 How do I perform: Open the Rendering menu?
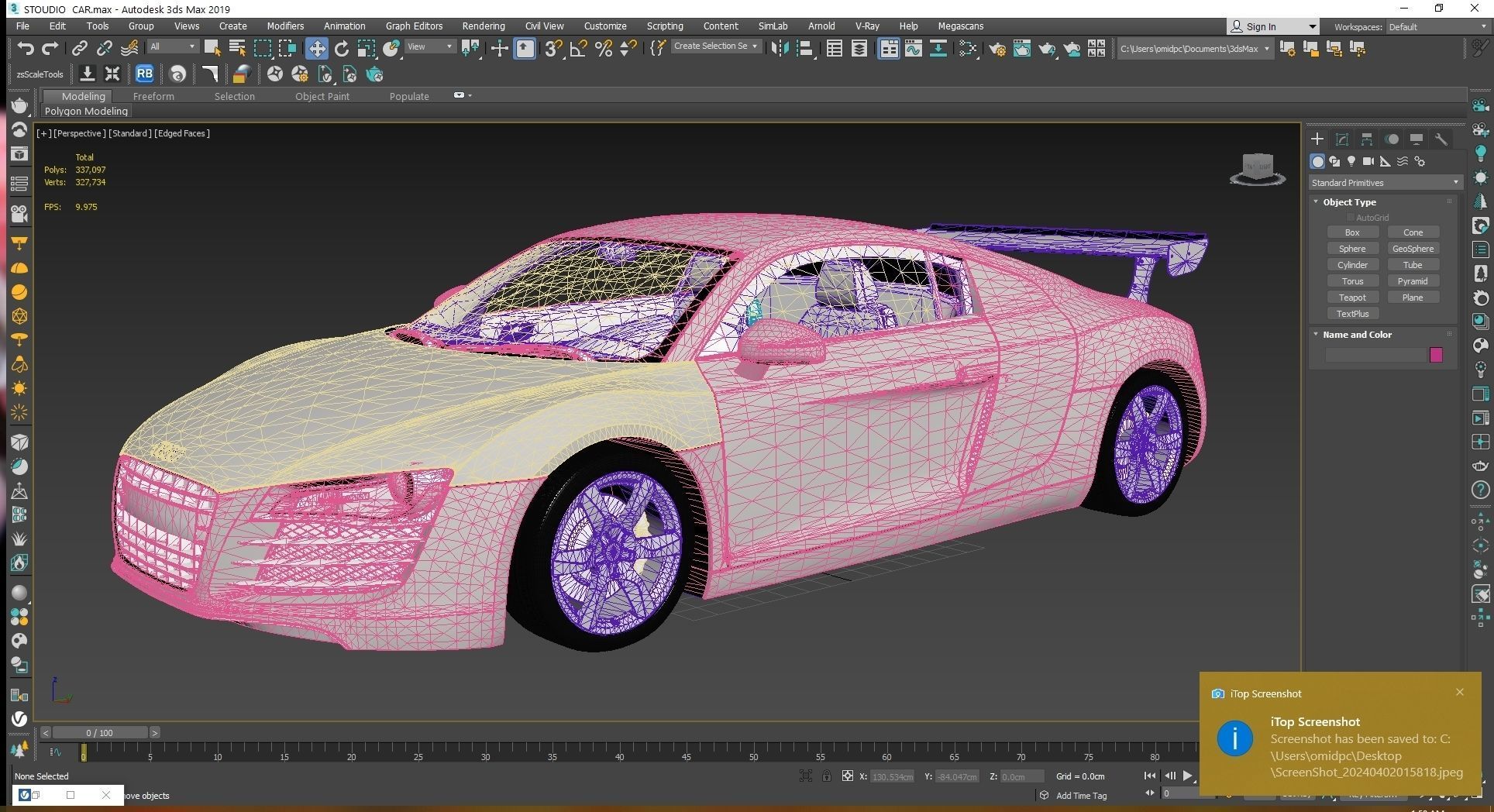484,26
